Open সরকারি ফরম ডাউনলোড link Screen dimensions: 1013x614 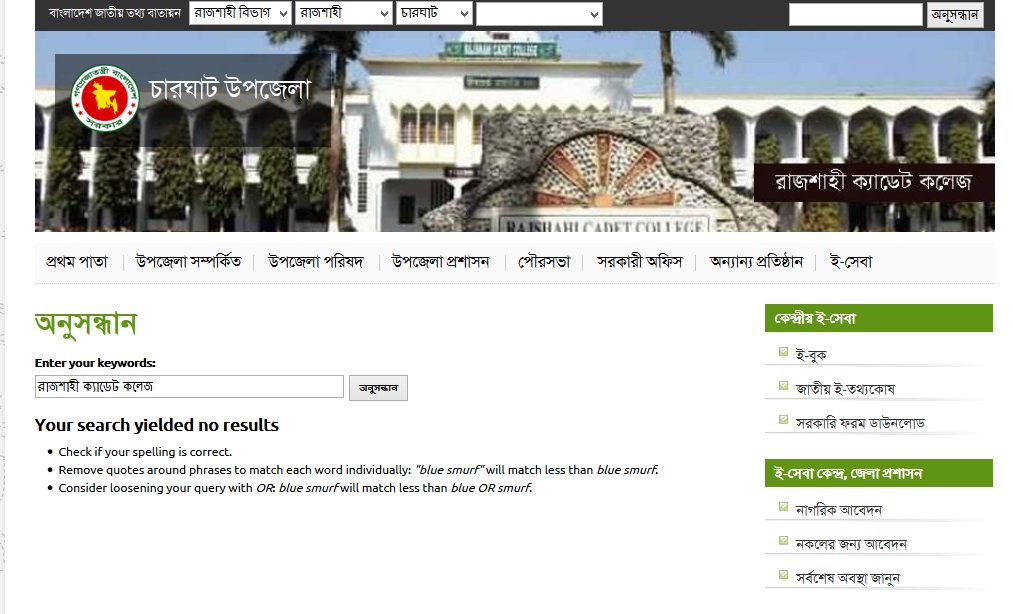[x=860, y=422]
